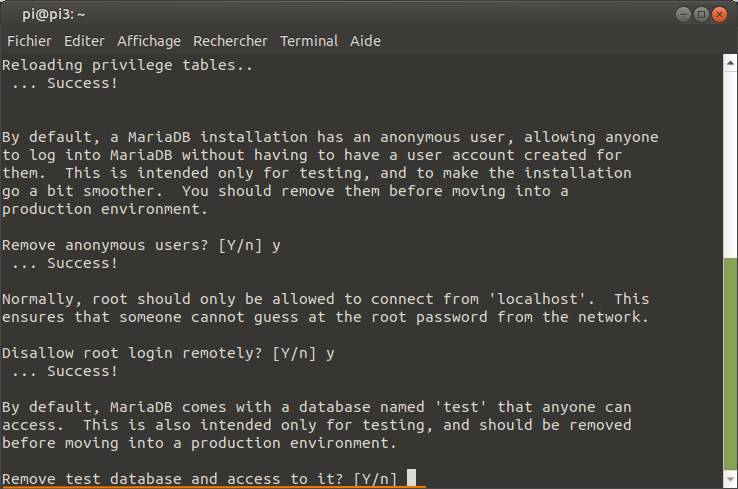Click the cursor at the Remove test database prompt
This screenshot has width=738, height=489.
click(x=411, y=478)
